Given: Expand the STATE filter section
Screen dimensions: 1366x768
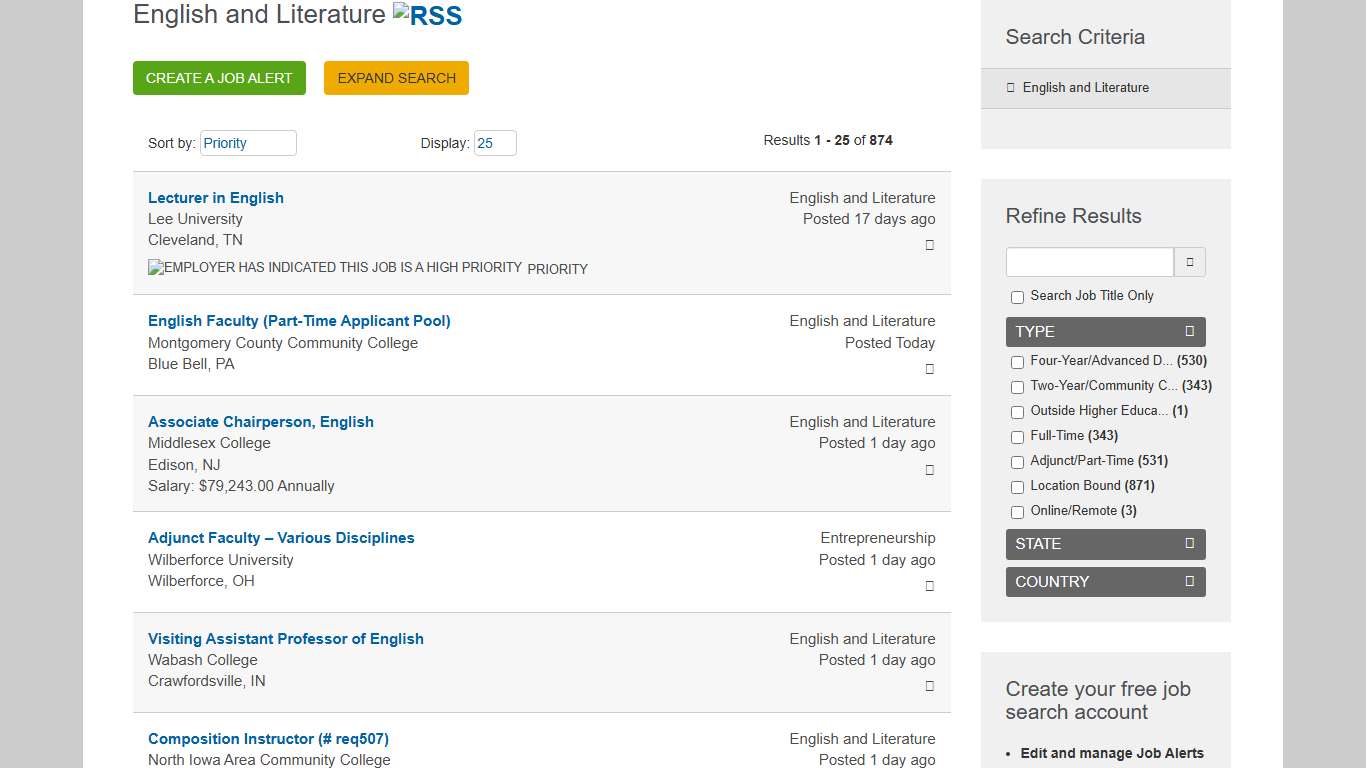Looking at the screenshot, I should click(1189, 544).
